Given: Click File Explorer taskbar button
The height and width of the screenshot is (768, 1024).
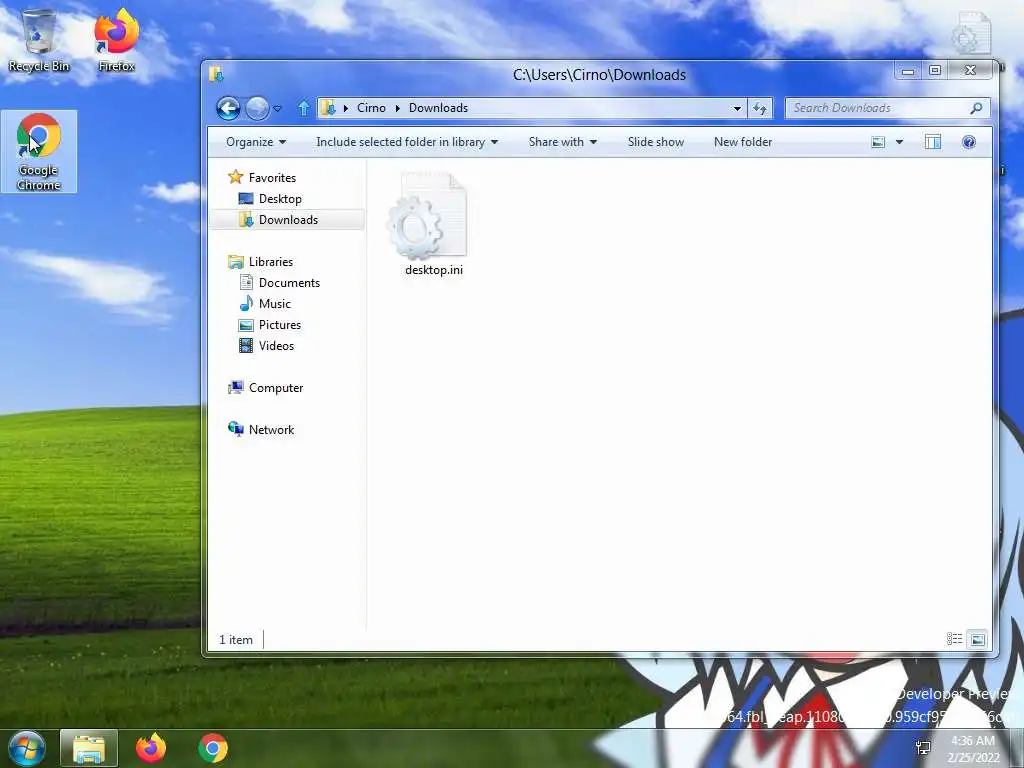Looking at the screenshot, I should 89,748.
